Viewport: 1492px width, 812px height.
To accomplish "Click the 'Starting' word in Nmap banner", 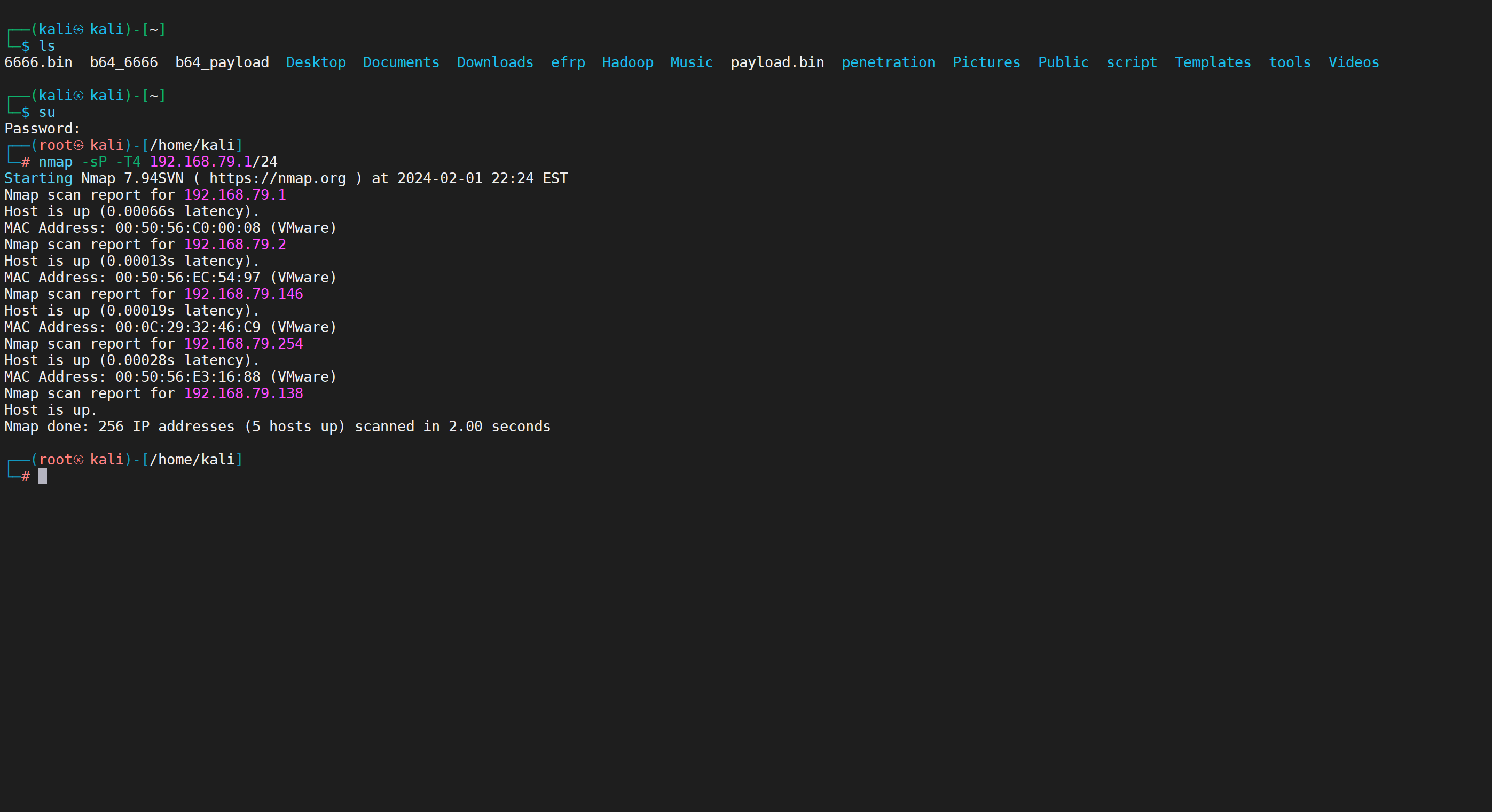I will coord(38,178).
